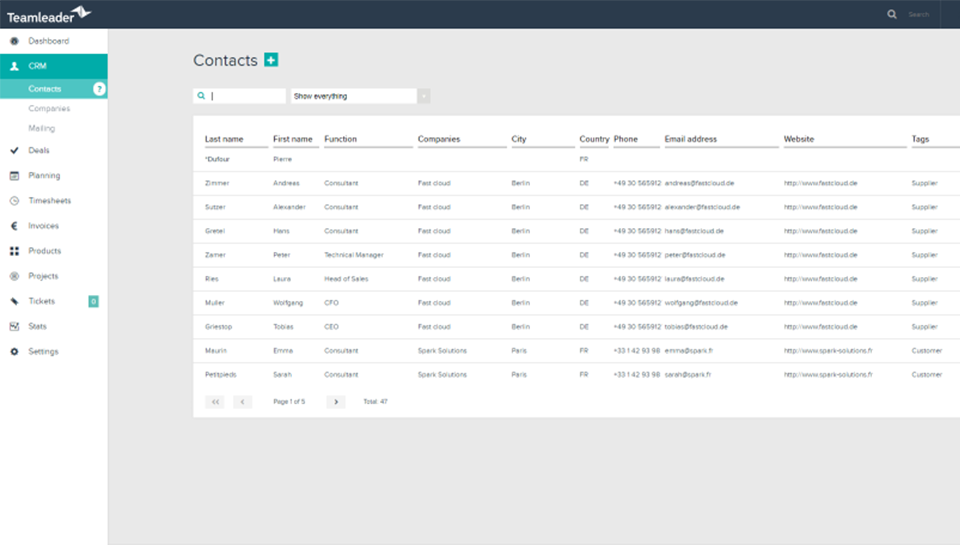Open the Projects menu item

[44, 276]
